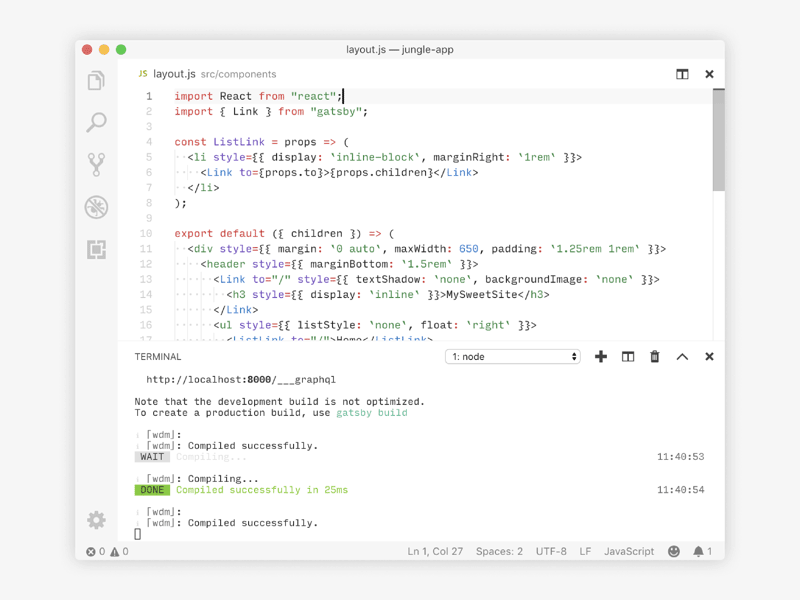This screenshot has width=800, height=600.
Task: Split the terminal using the split icon
Action: (628, 356)
